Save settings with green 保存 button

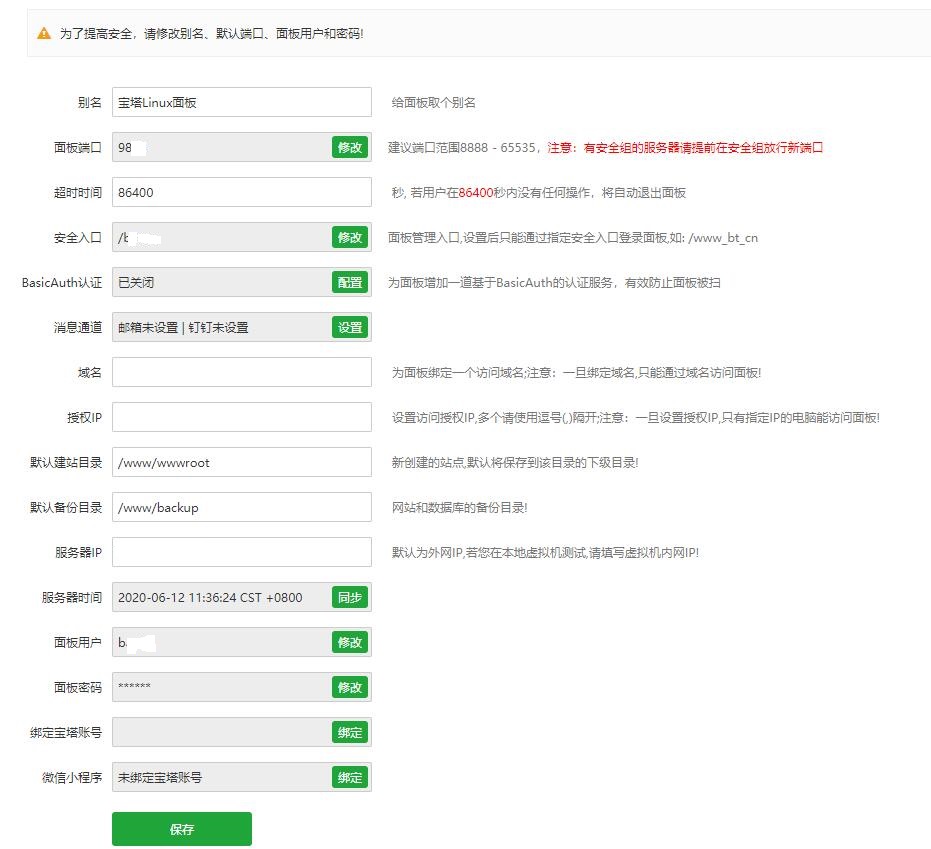(181, 829)
